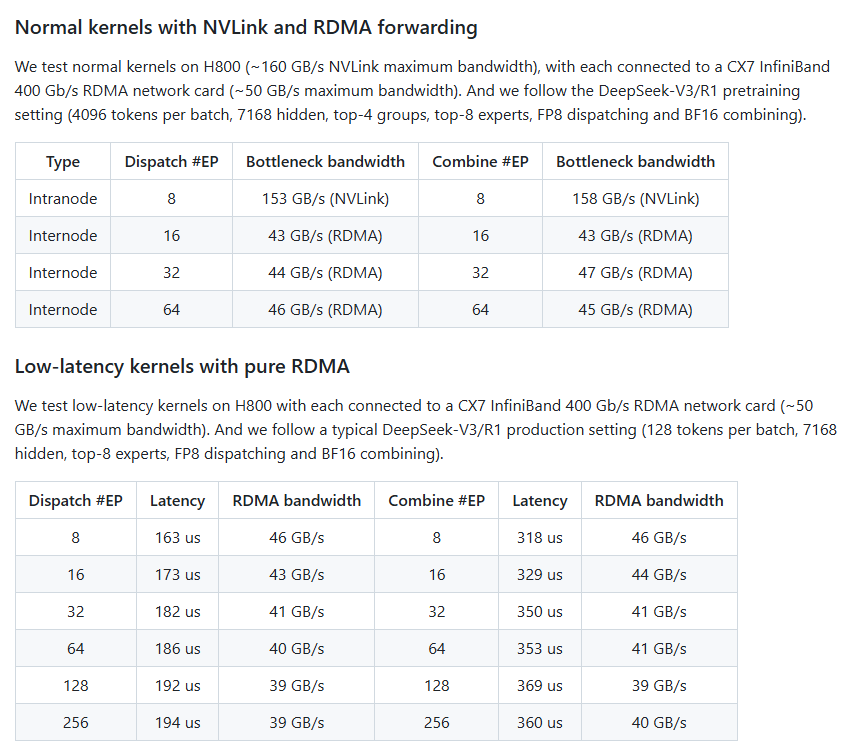Click the '192 us' latency cell
This screenshot has height=749, width=862.
pyautogui.click(x=178, y=685)
